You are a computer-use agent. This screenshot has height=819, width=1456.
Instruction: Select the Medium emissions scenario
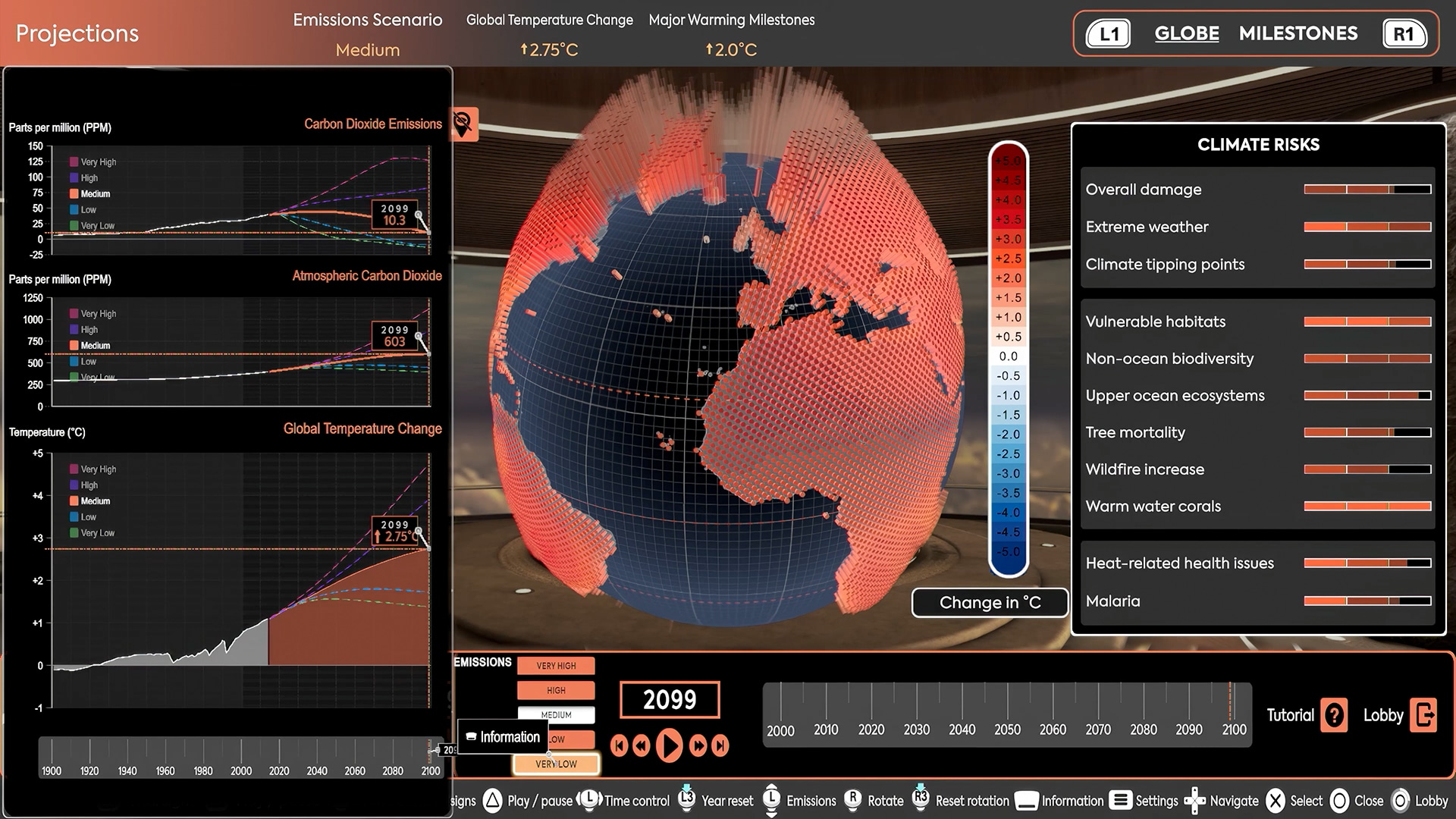(x=556, y=715)
